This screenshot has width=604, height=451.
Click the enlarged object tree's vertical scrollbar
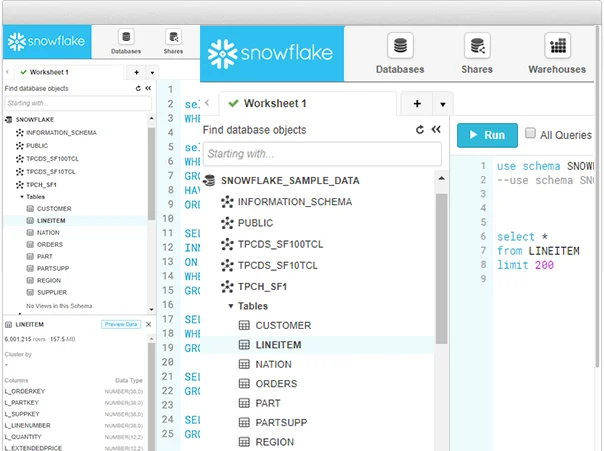tap(441, 260)
